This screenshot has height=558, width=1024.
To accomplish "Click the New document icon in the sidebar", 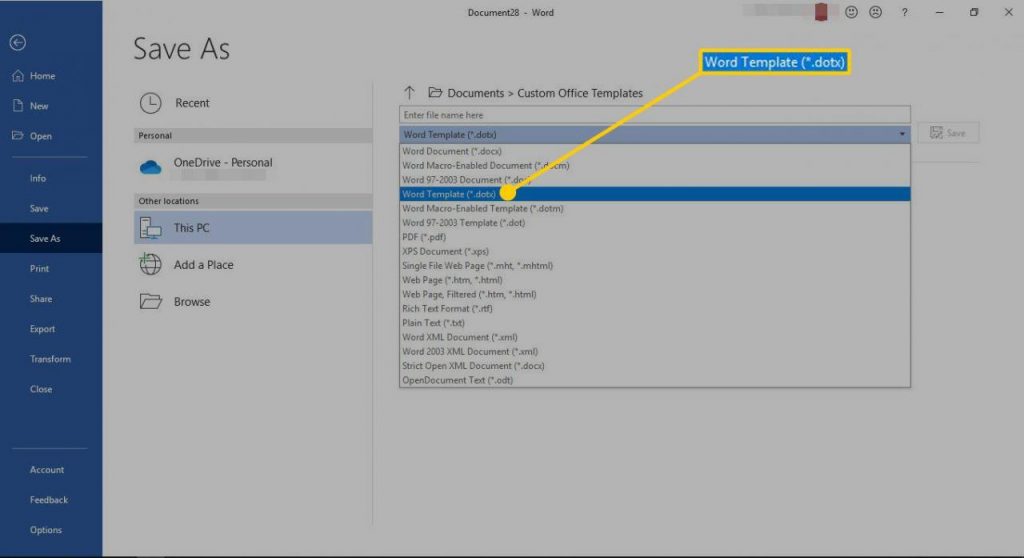I will (x=18, y=105).
